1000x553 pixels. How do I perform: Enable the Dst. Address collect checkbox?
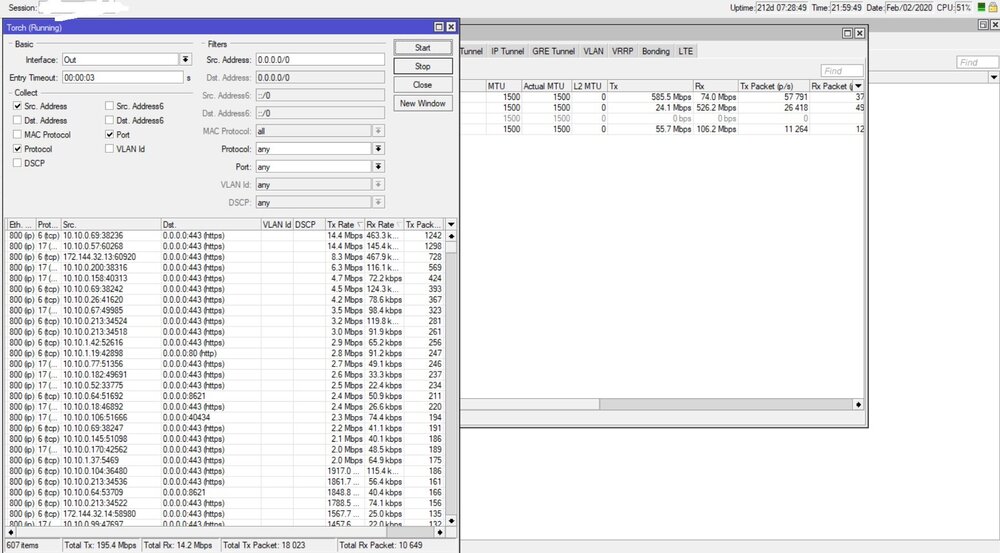click(x=17, y=120)
